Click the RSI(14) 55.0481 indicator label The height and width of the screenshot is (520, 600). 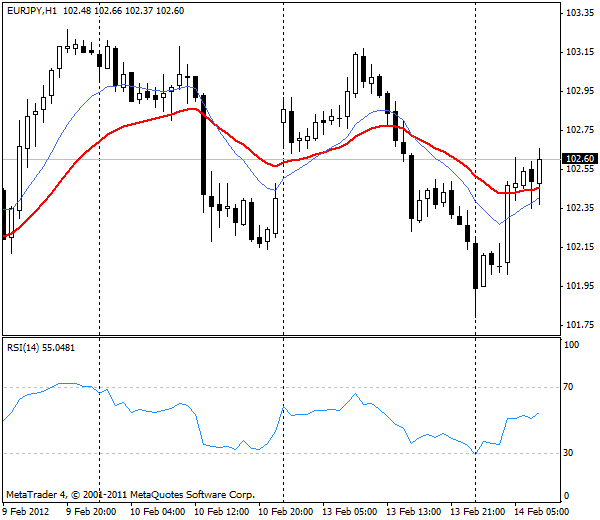tap(41, 348)
